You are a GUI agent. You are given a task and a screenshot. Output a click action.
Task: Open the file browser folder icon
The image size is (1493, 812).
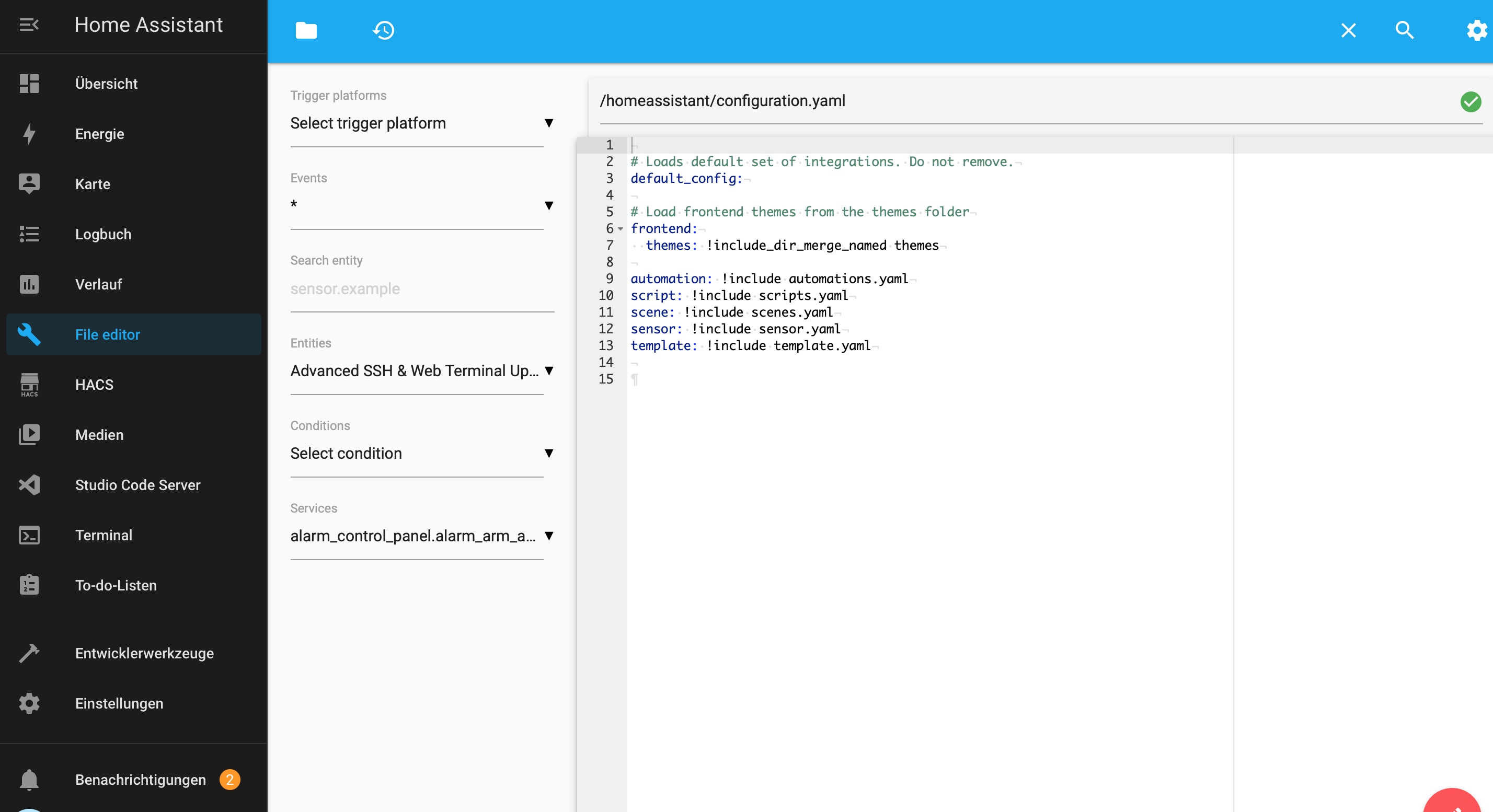306,30
